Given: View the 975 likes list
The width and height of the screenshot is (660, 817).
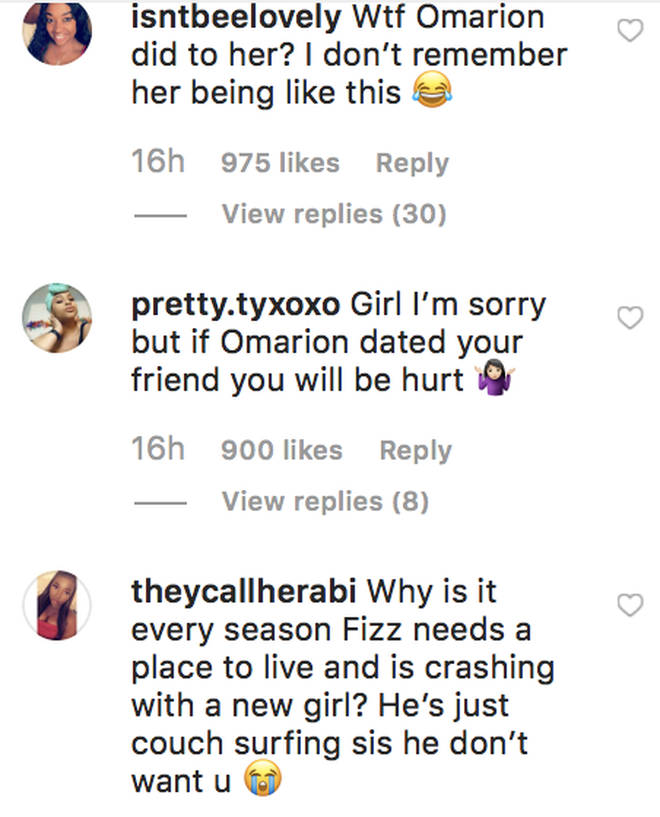Looking at the screenshot, I should pos(279,163).
